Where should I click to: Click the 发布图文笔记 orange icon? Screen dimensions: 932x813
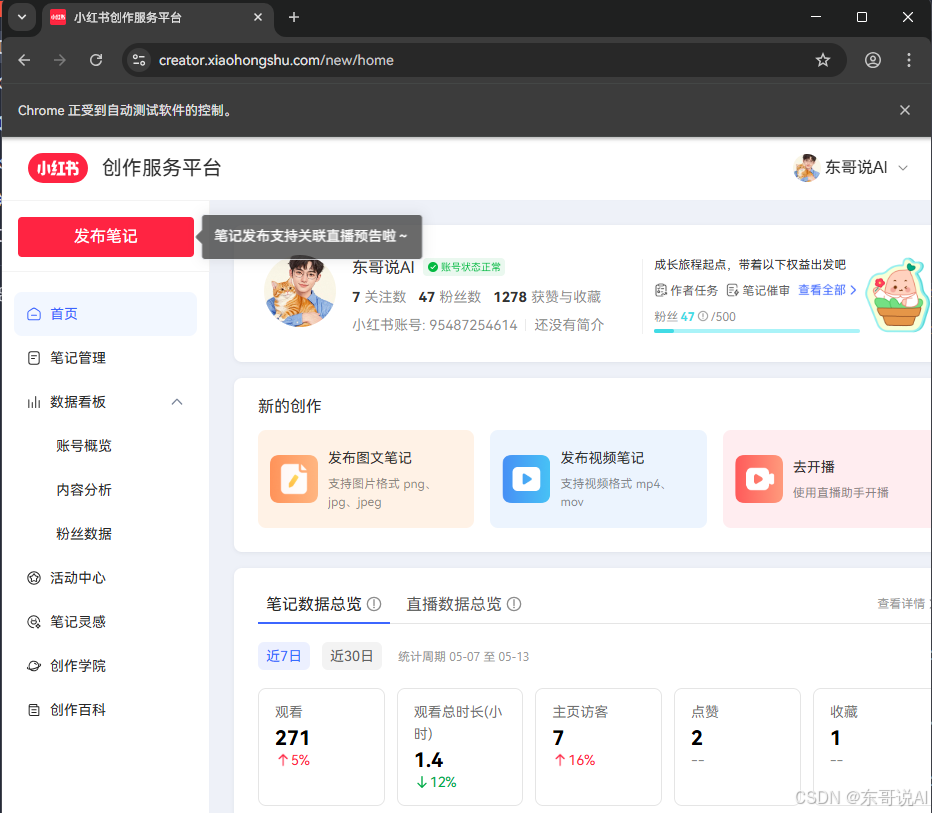coord(294,479)
